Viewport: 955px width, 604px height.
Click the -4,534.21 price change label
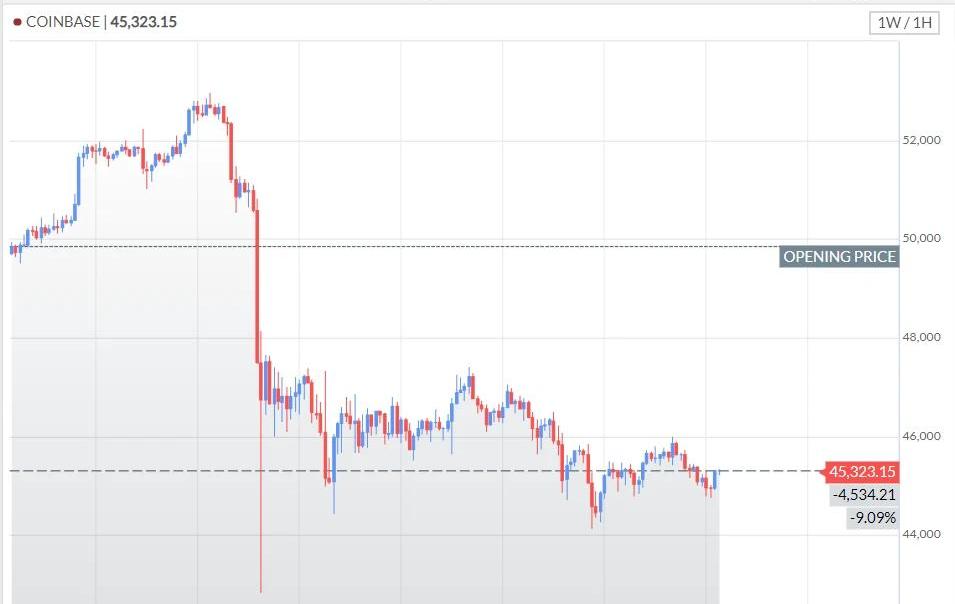pyautogui.click(x=863, y=494)
